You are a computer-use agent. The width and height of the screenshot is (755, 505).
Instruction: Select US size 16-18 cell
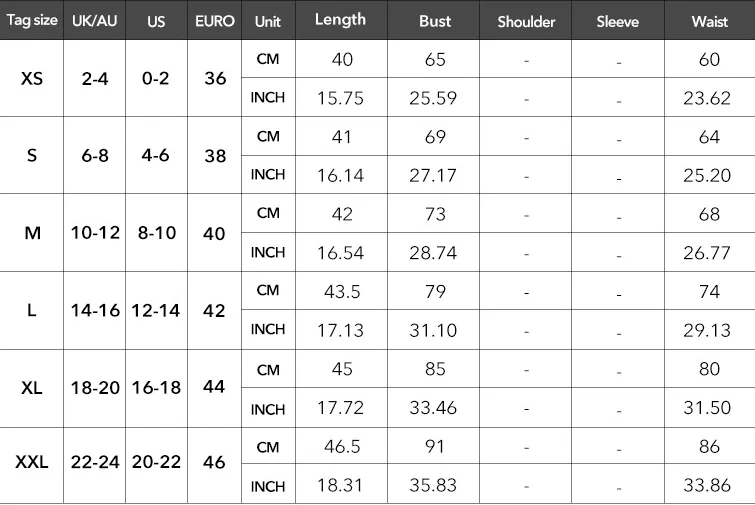click(x=156, y=388)
